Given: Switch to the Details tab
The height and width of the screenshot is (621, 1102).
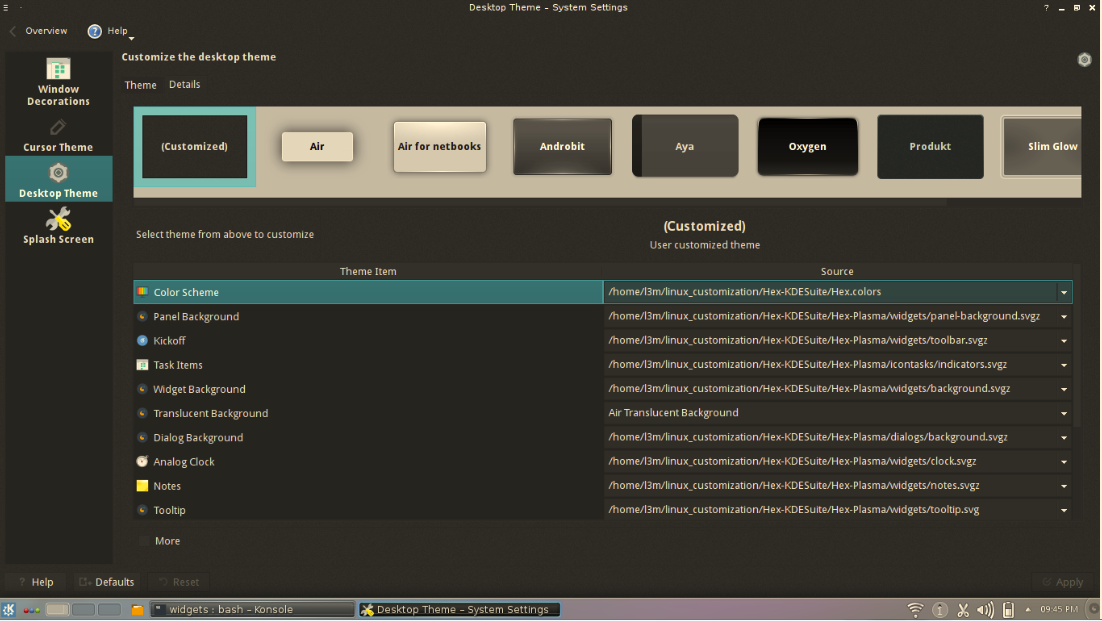Looking at the screenshot, I should coord(184,84).
